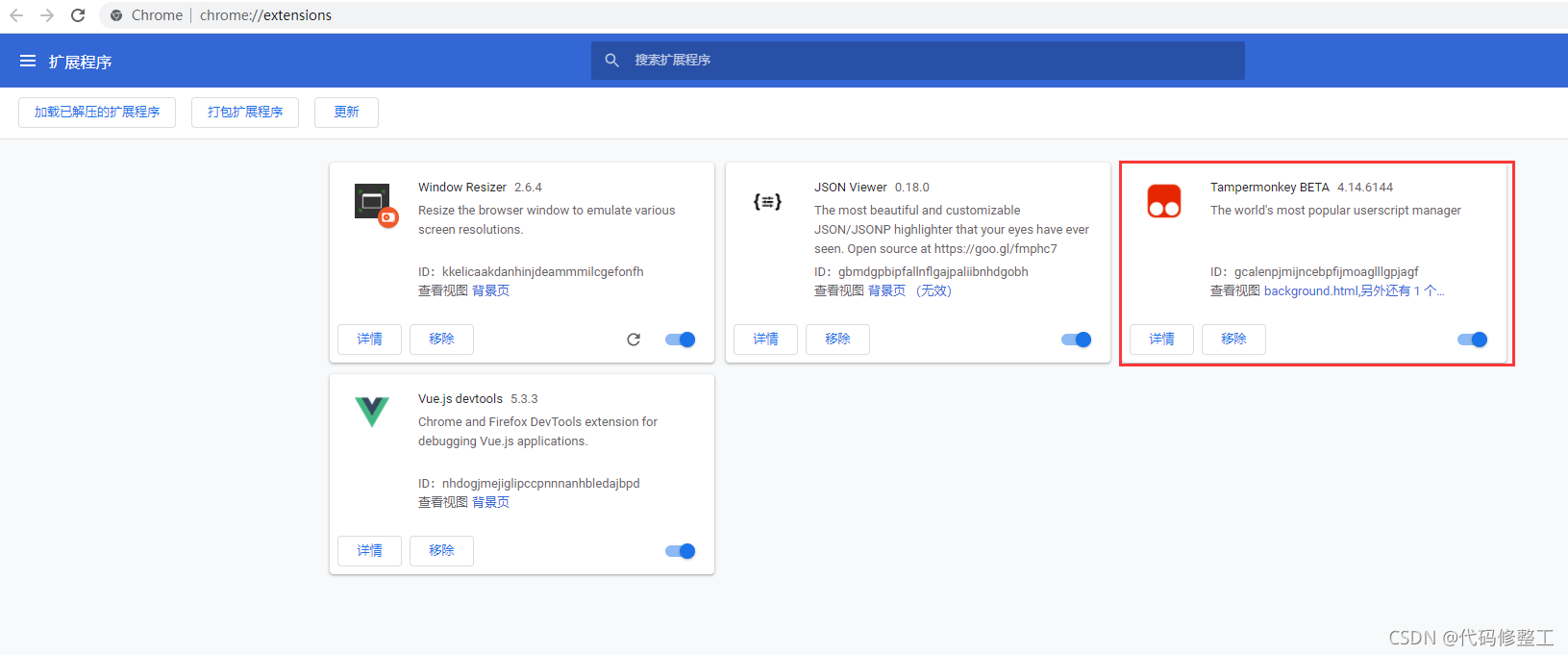Open 详情 for Tampermonkey BETA

1161,340
